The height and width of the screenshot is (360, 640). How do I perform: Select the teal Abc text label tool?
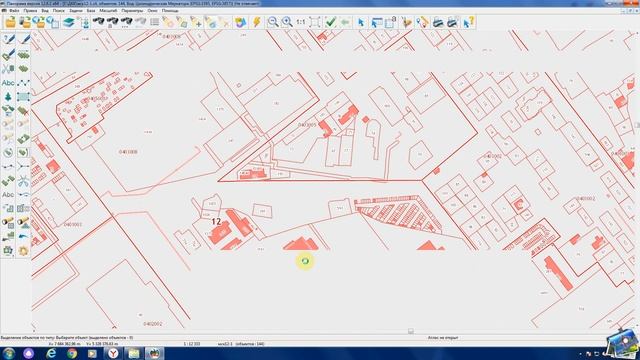[x=8, y=83]
